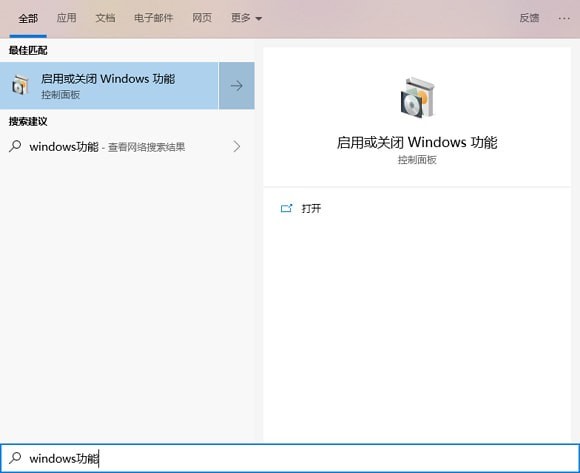
Task: Focus the search box containing windows功能
Action: 290,458
